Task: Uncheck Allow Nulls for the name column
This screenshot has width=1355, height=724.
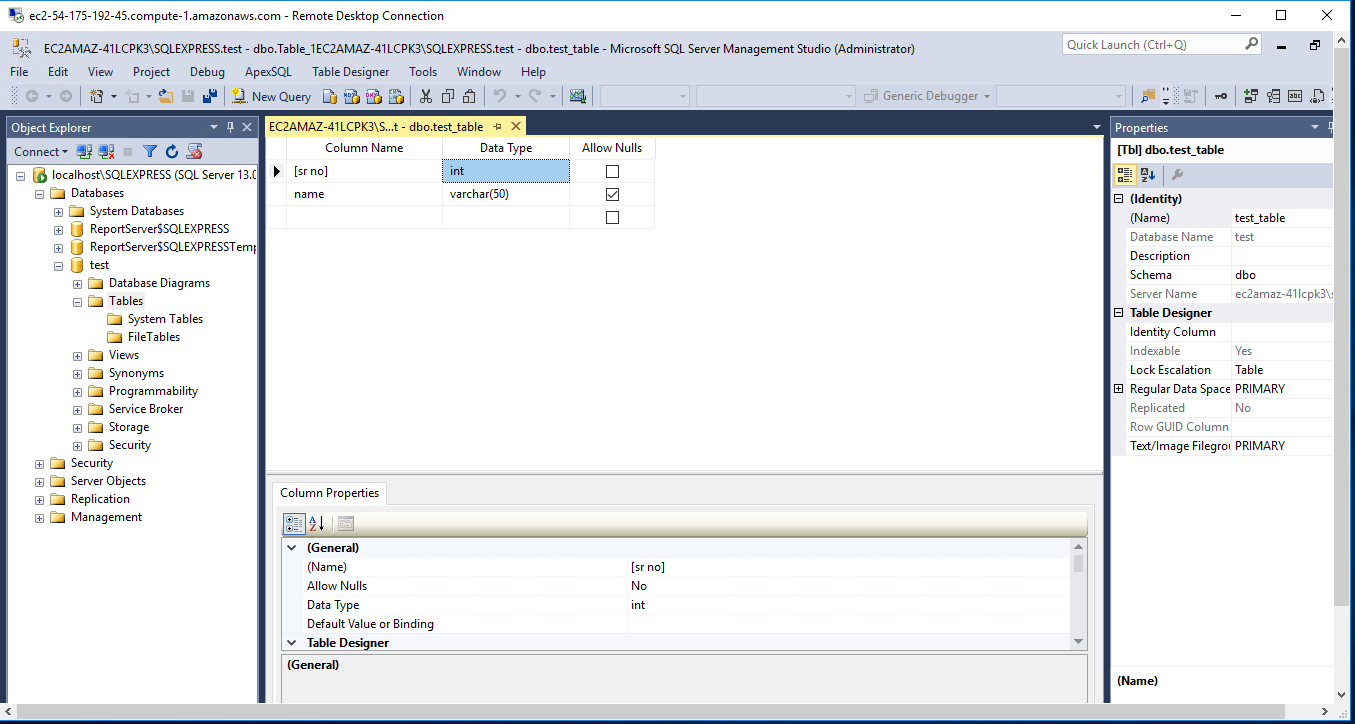Action: [612, 194]
